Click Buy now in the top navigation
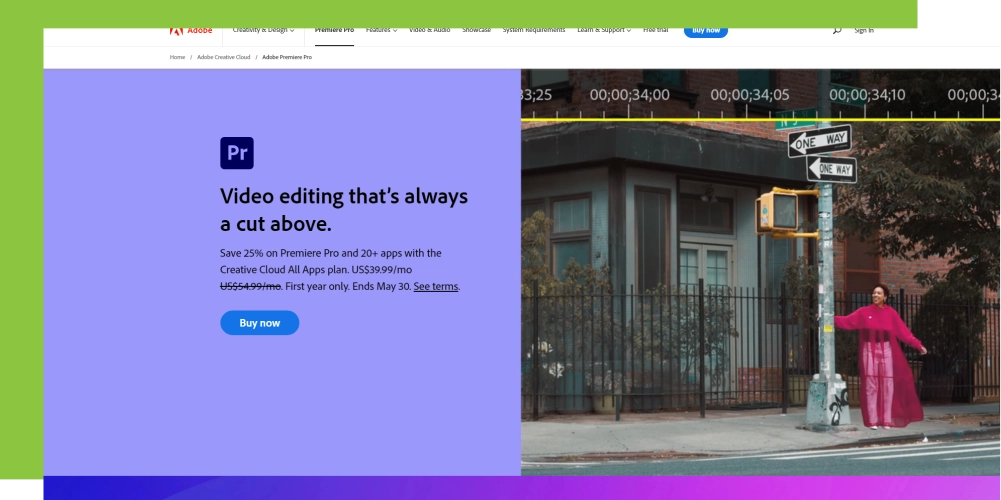1001x500 pixels. [705, 32]
